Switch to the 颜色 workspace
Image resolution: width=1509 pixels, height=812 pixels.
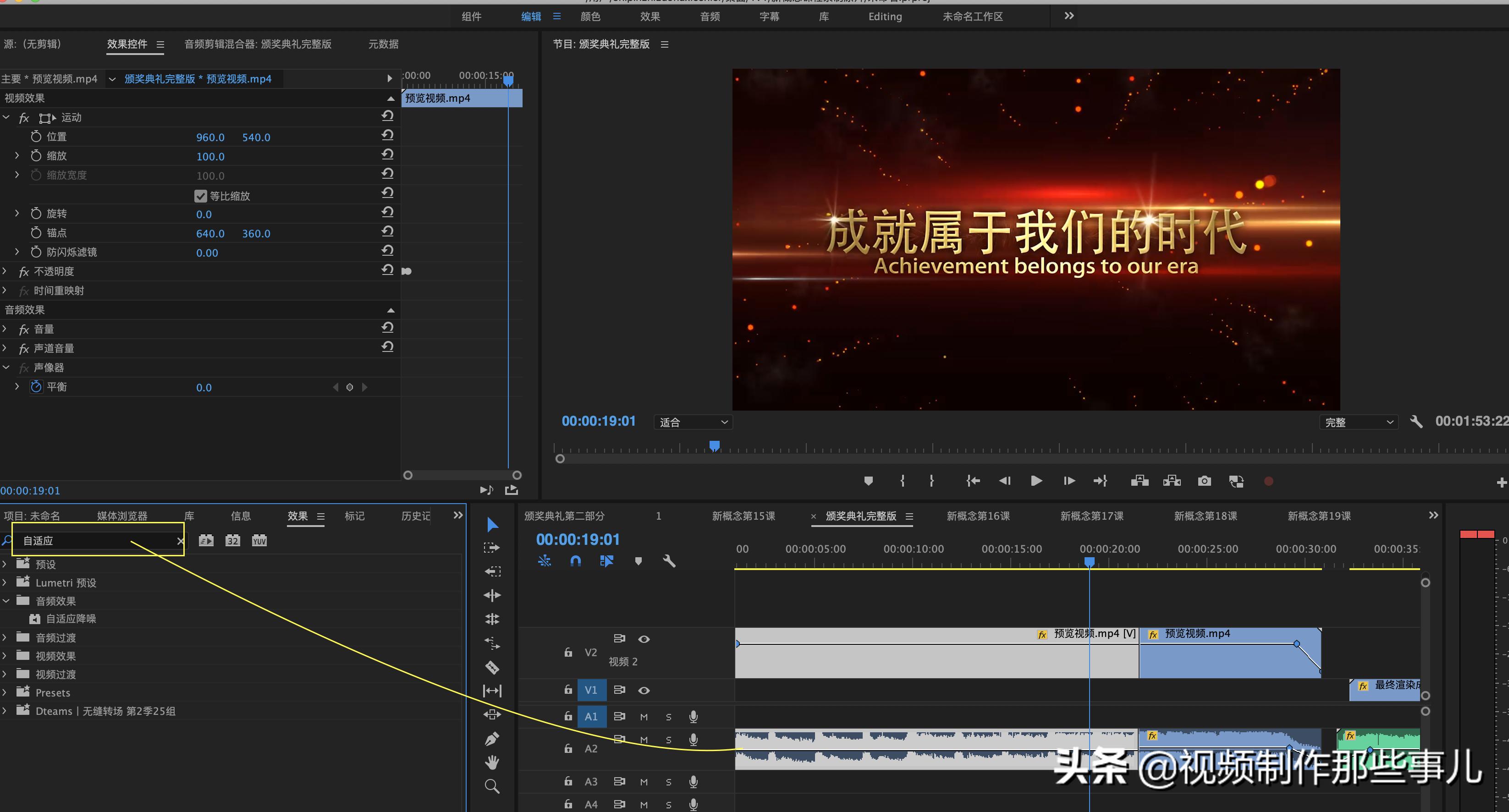pyautogui.click(x=590, y=16)
